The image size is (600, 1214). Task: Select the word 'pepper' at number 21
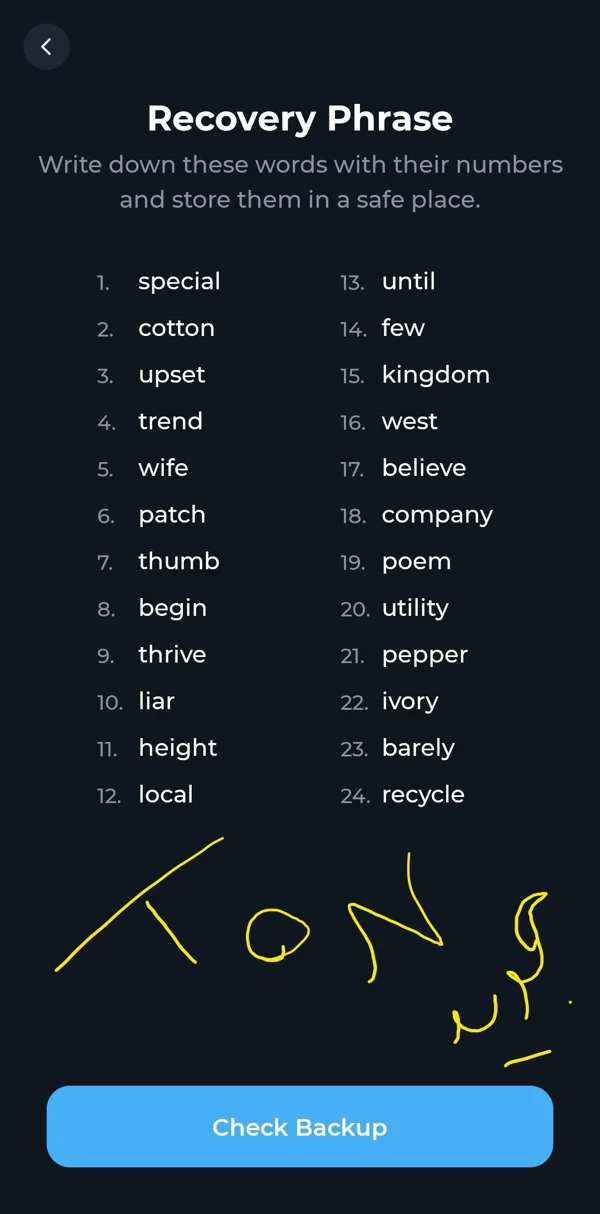[x=425, y=656]
